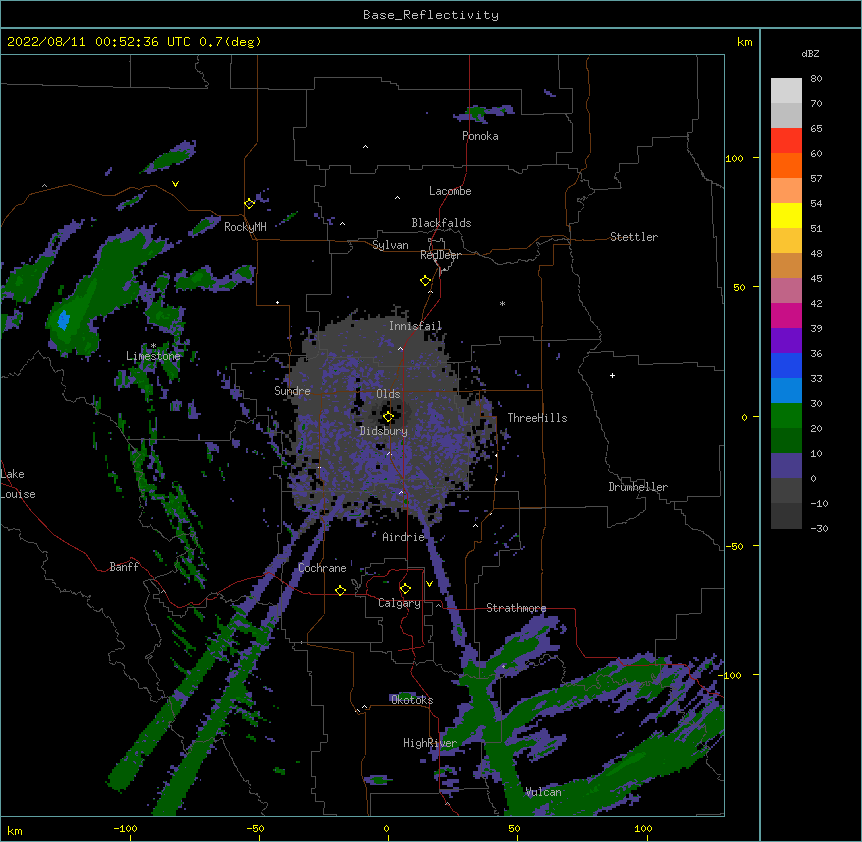Pick the orange 57 dBZ legend swatch
Screen dimensions: 862x842
pos(786,165)
